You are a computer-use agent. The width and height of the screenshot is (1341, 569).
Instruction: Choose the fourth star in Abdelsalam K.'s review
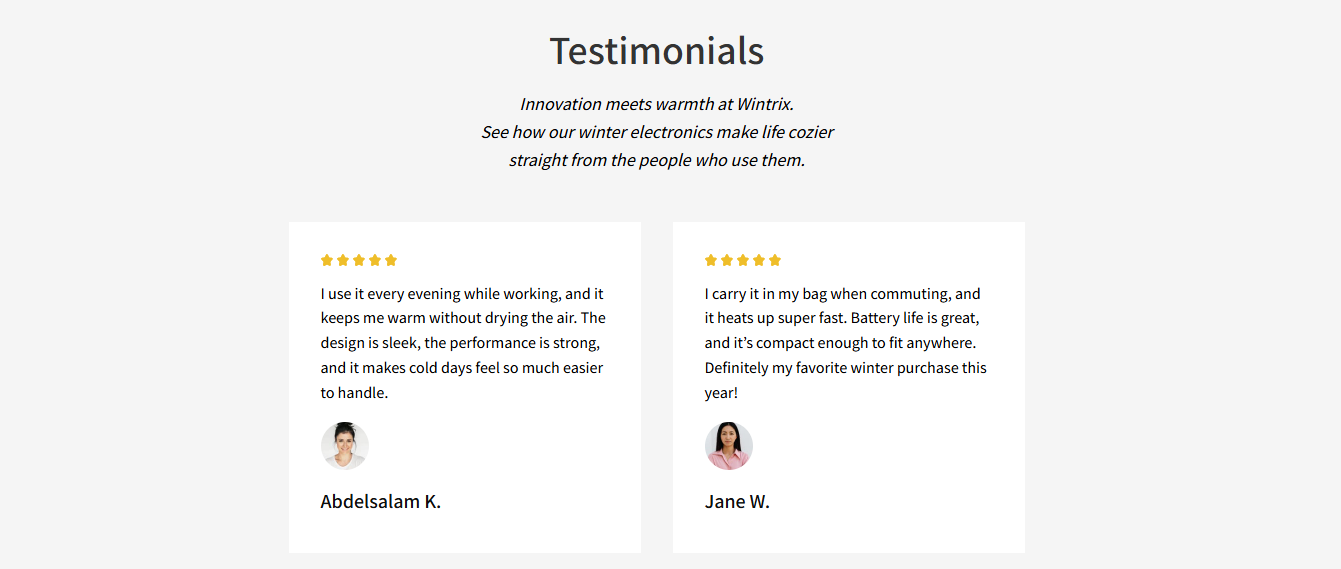tap(375, 260)
